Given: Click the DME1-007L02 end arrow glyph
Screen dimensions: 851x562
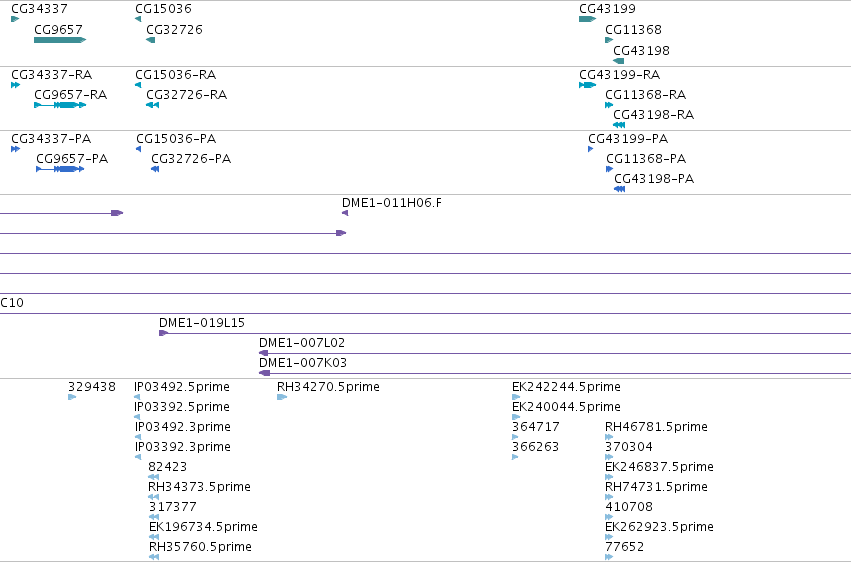Looking at the screenshot, I should pos(263,353).
